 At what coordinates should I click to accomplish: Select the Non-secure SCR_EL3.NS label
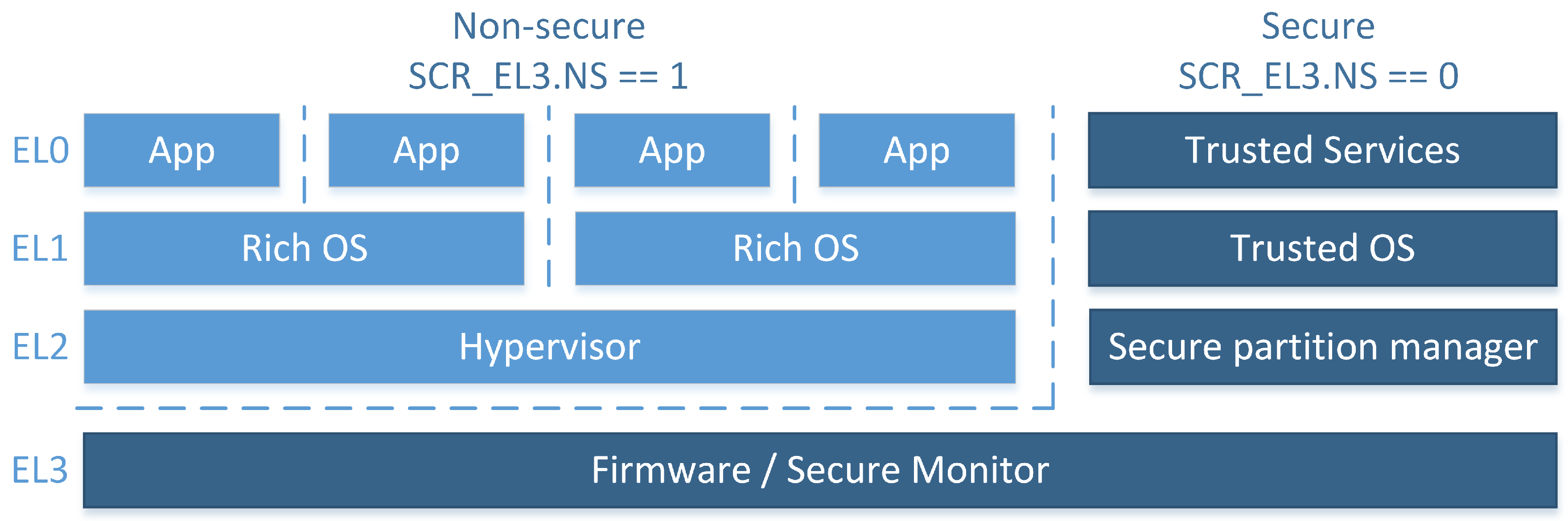click(x=500, y=45)
